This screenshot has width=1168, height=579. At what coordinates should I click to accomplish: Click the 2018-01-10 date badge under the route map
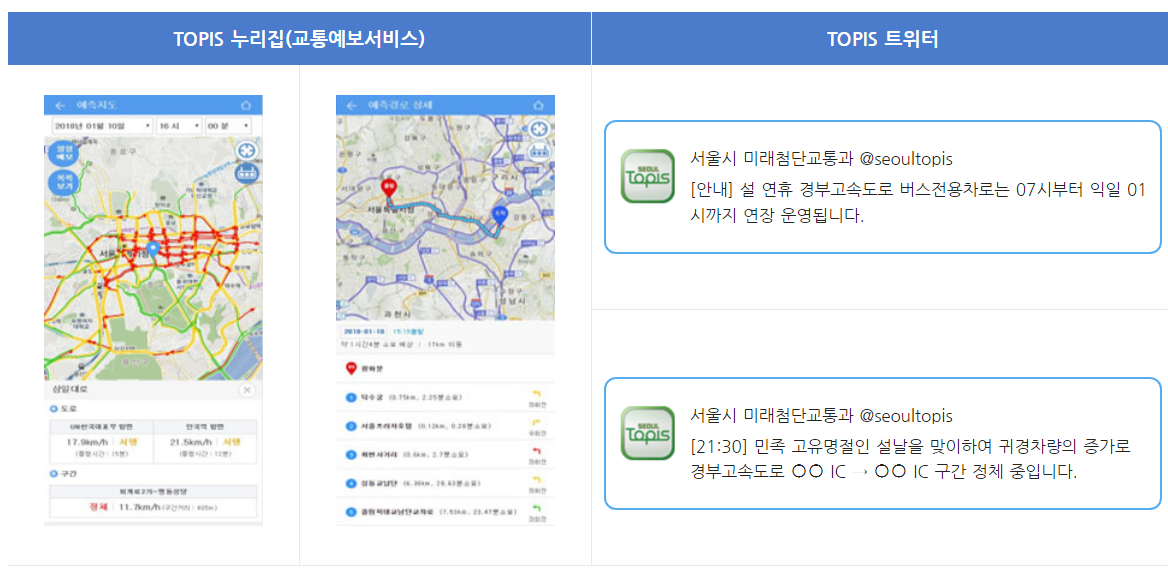click(x=362, y=330)
